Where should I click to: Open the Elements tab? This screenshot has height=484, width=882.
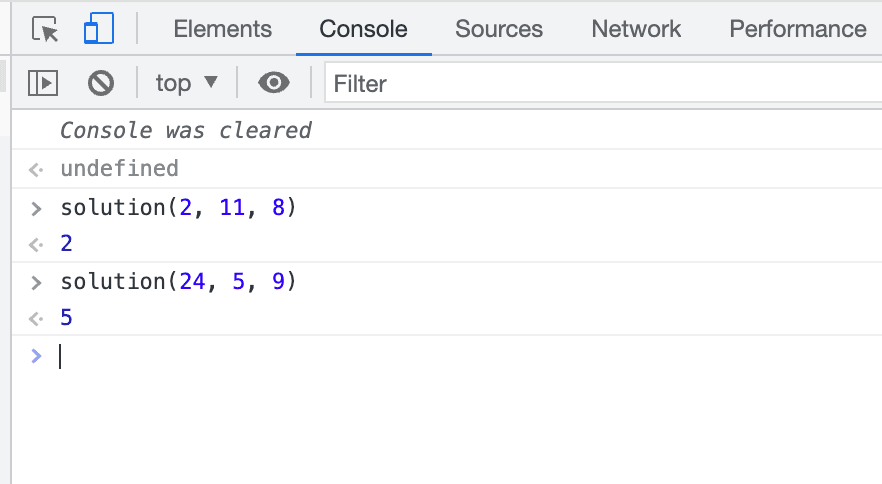[x=222, y=29]
